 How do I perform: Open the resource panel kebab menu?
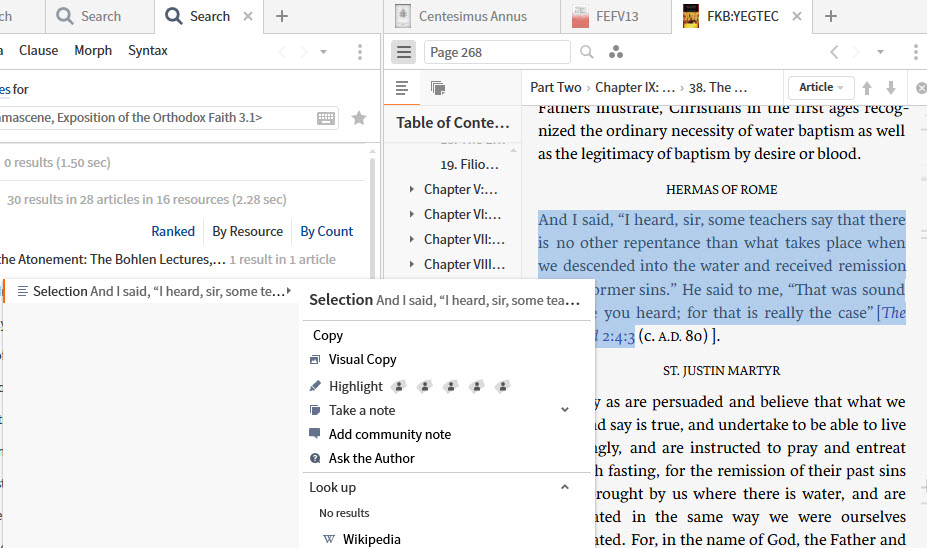(916, 52)
